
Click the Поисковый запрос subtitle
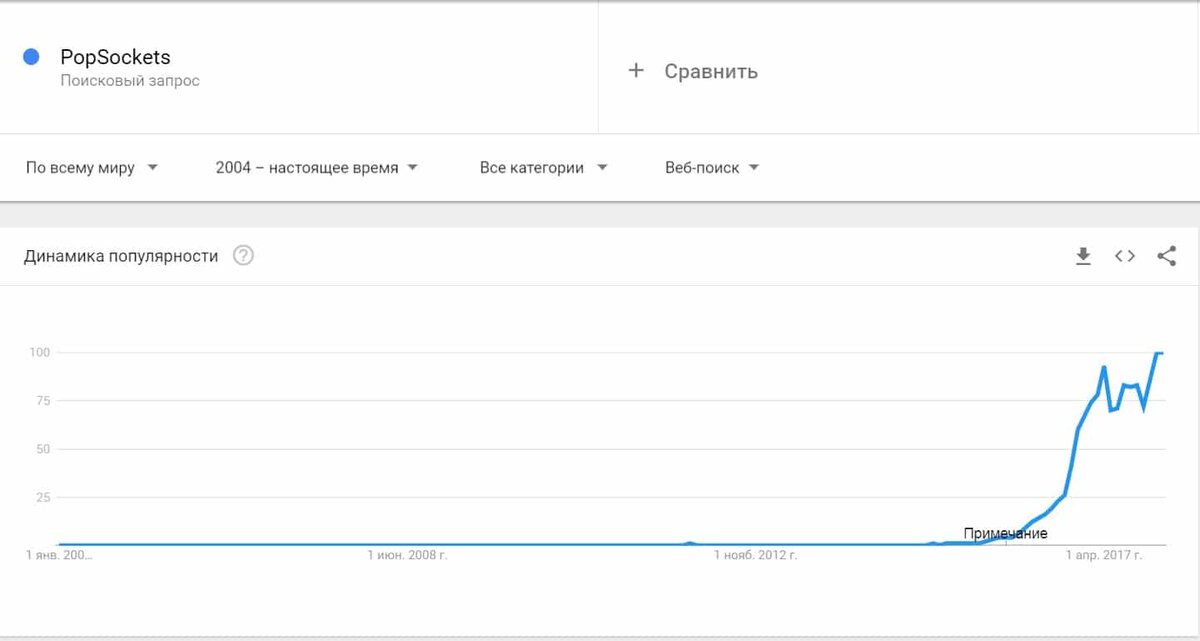click(x=130, y=81)
